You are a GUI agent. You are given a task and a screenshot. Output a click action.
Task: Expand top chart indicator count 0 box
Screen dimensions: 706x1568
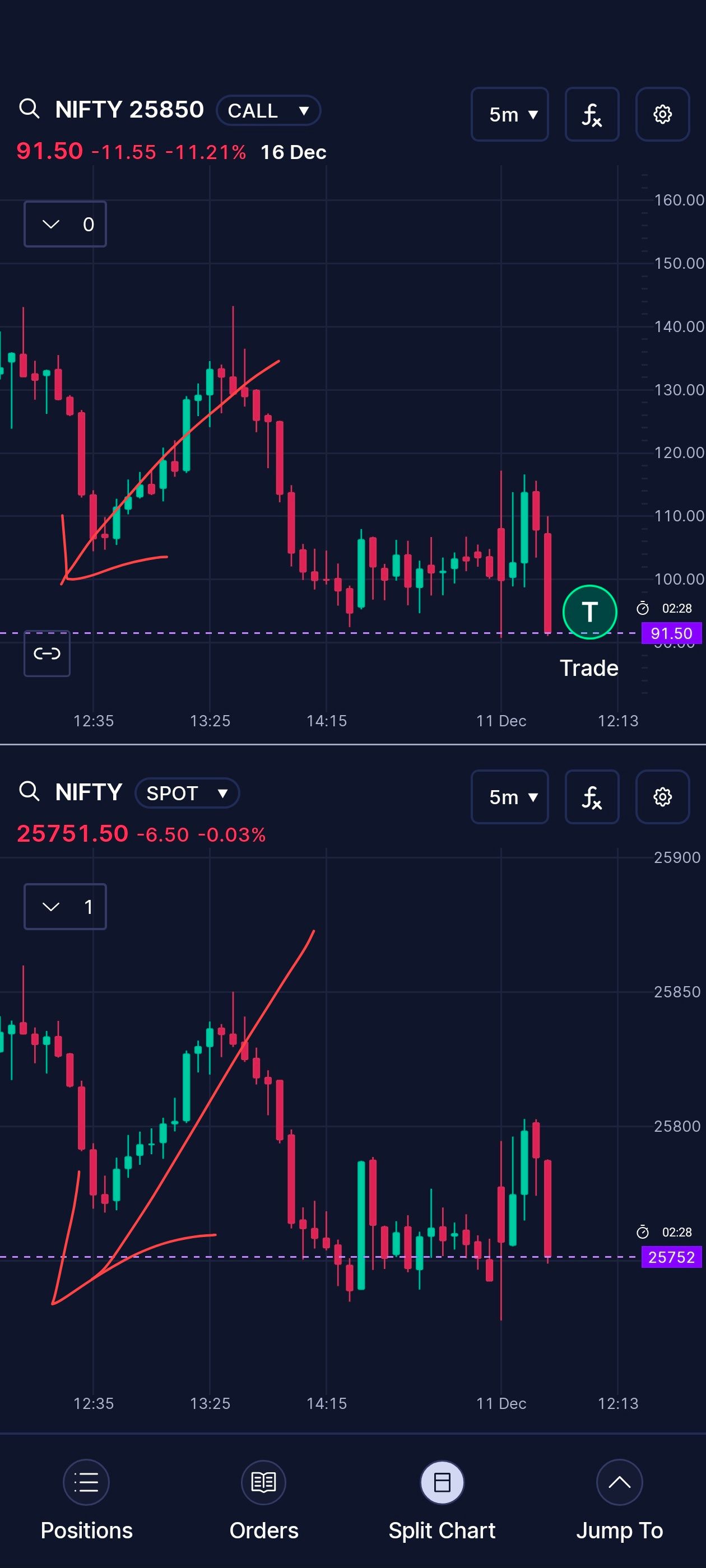[x=65, y=224]
